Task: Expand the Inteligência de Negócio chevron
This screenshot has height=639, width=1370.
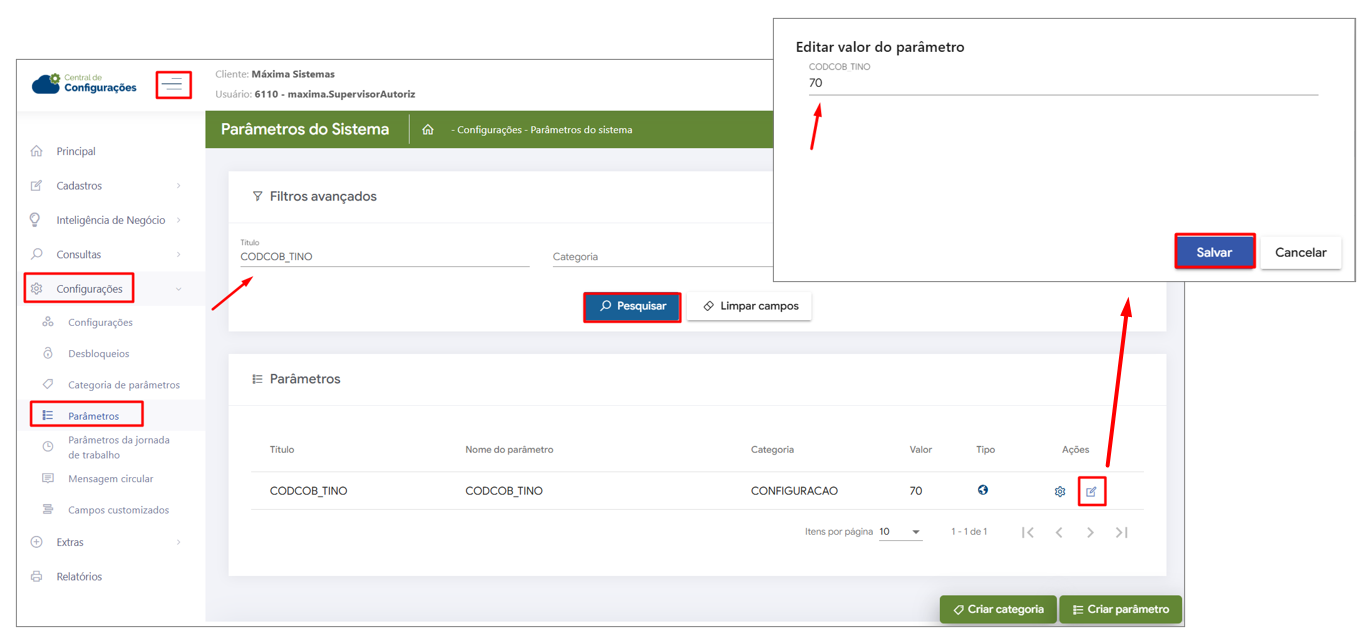Action: click(x=179, y=220)
